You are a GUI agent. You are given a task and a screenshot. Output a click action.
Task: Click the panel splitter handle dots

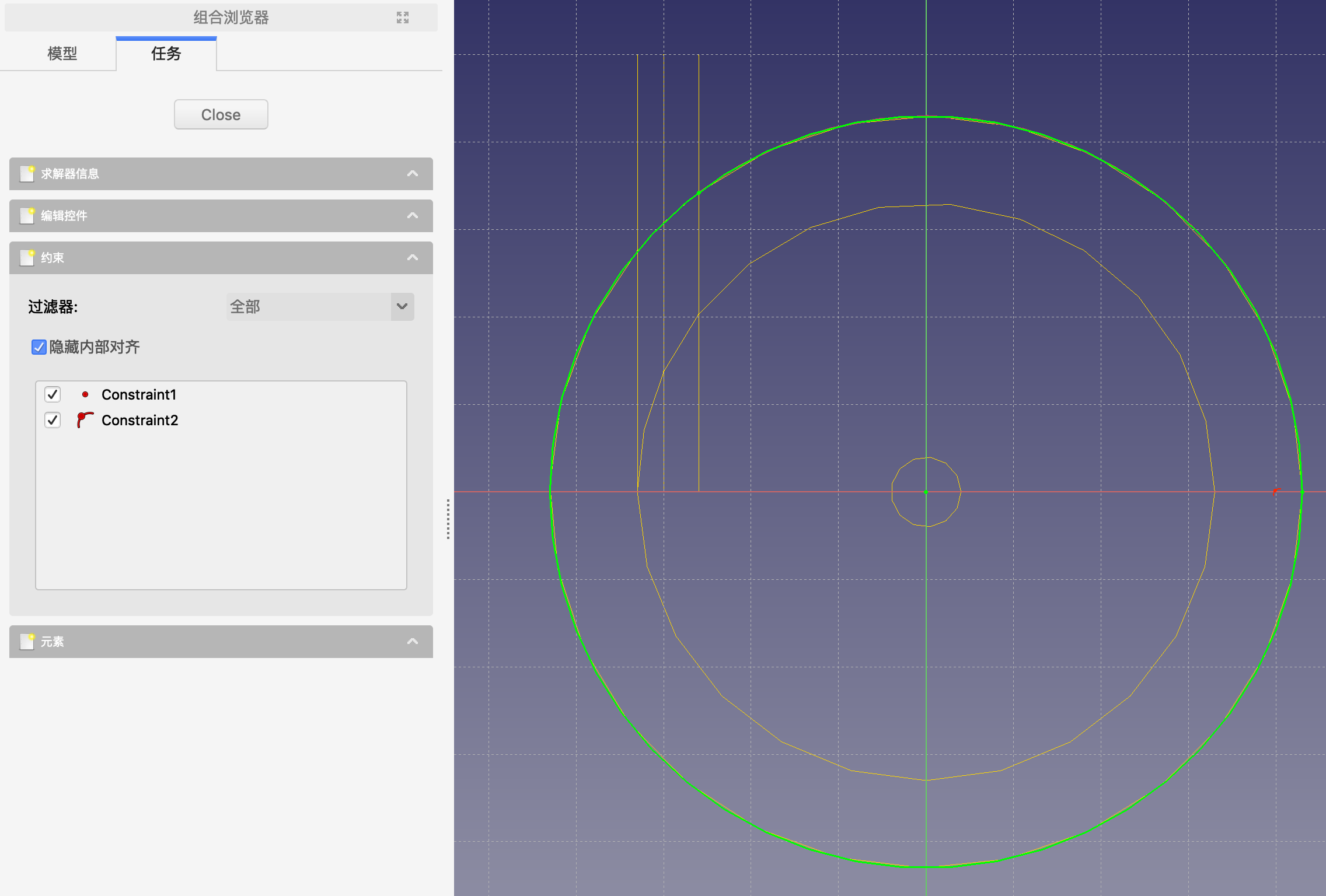448,519
